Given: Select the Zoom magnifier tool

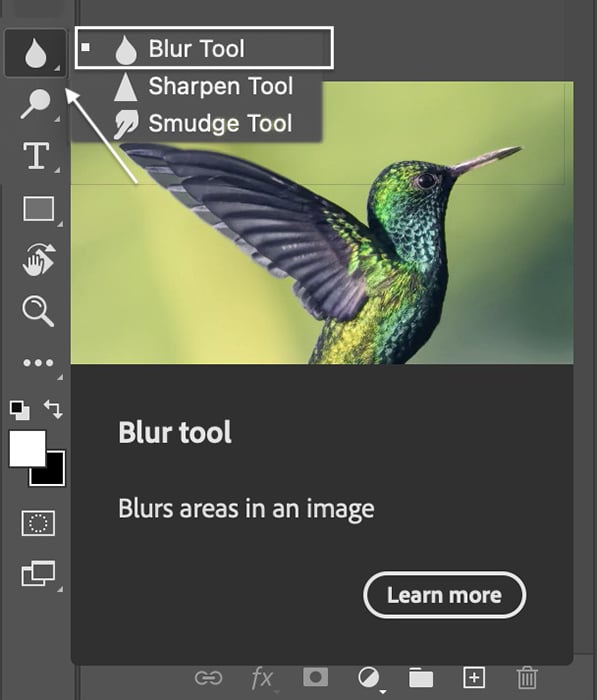Looking at the screenshot, I should click(38, 311).
